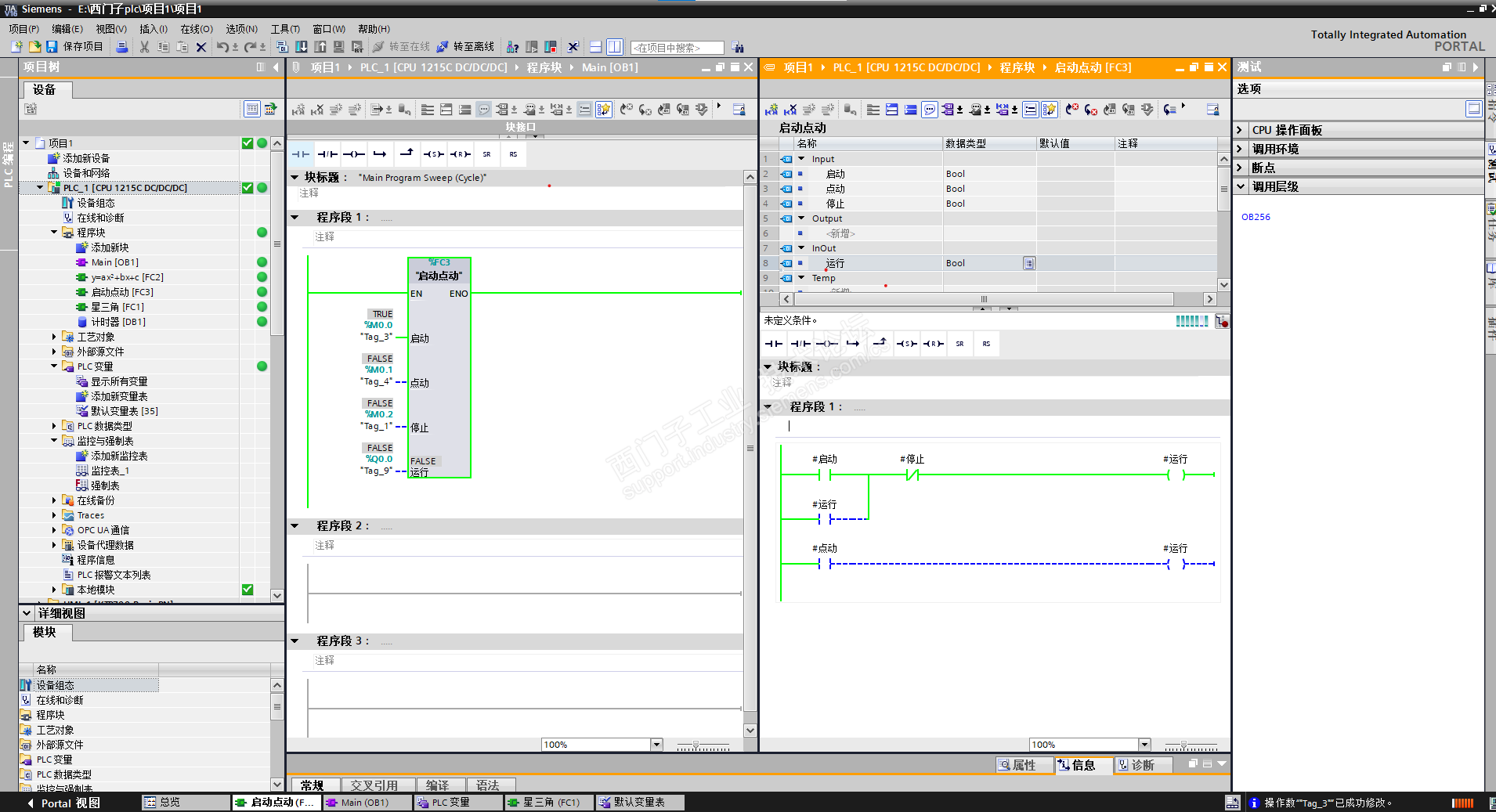Image resolution: width=1496 pixels, height=812 pixels.
Task: Toggle vertical split of editor space
Action: (615, 47)
